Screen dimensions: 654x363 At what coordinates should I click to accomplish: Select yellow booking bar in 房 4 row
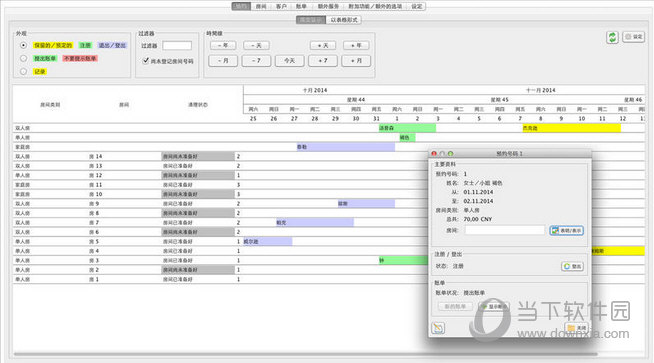(x=618, y=251)
